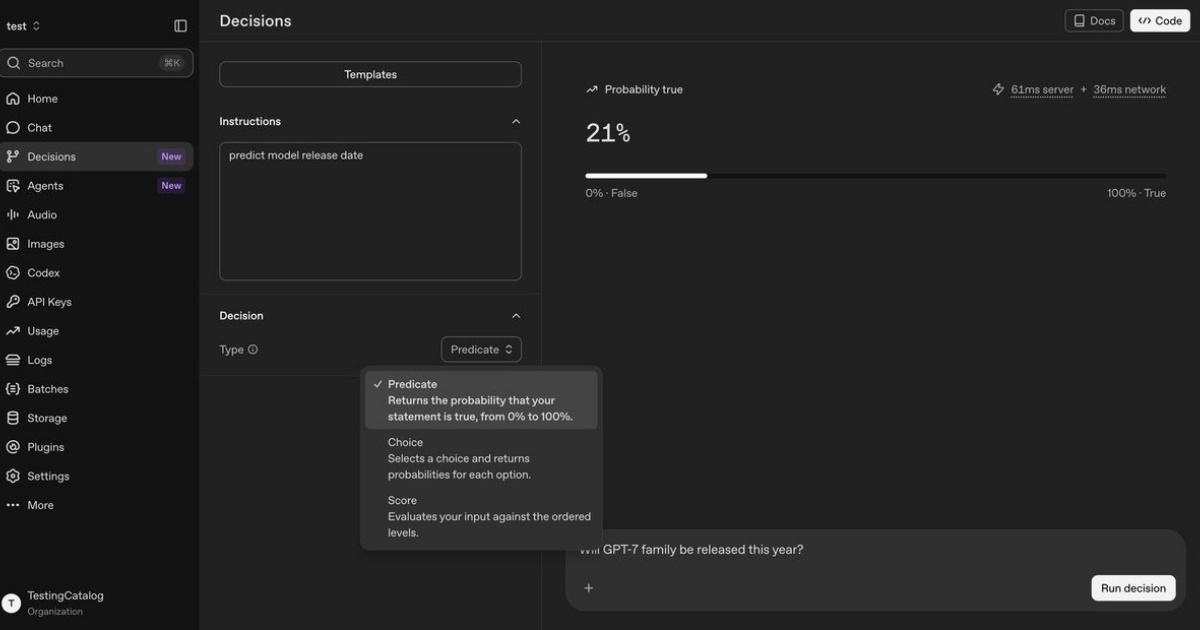1200x630 pixels.
Task: Click the ⌘K shortcut badge
Action: click(x=172, y=63)
